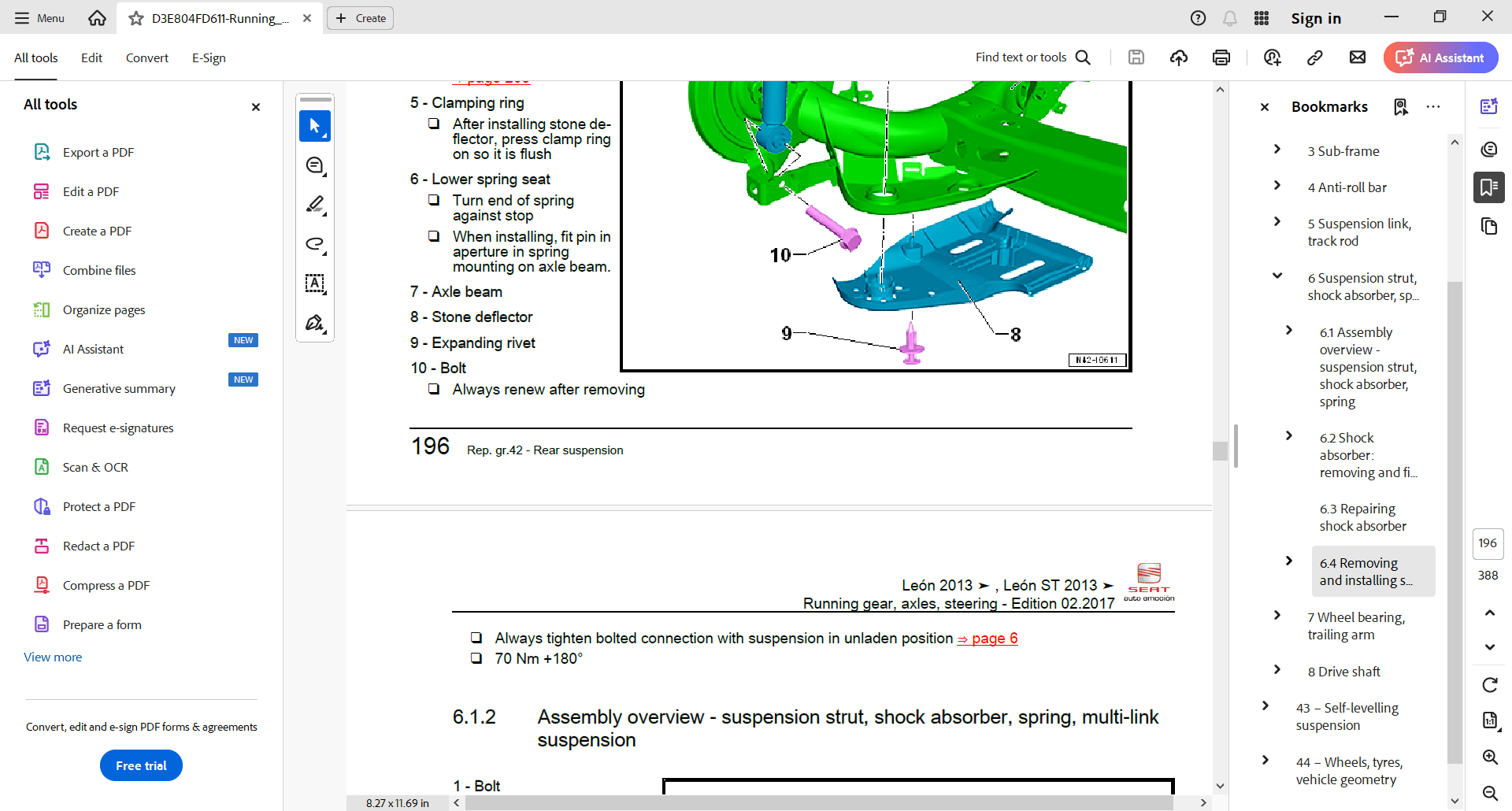
Task: Click the Zoom out magnifier
Action: click(1489, 793)
